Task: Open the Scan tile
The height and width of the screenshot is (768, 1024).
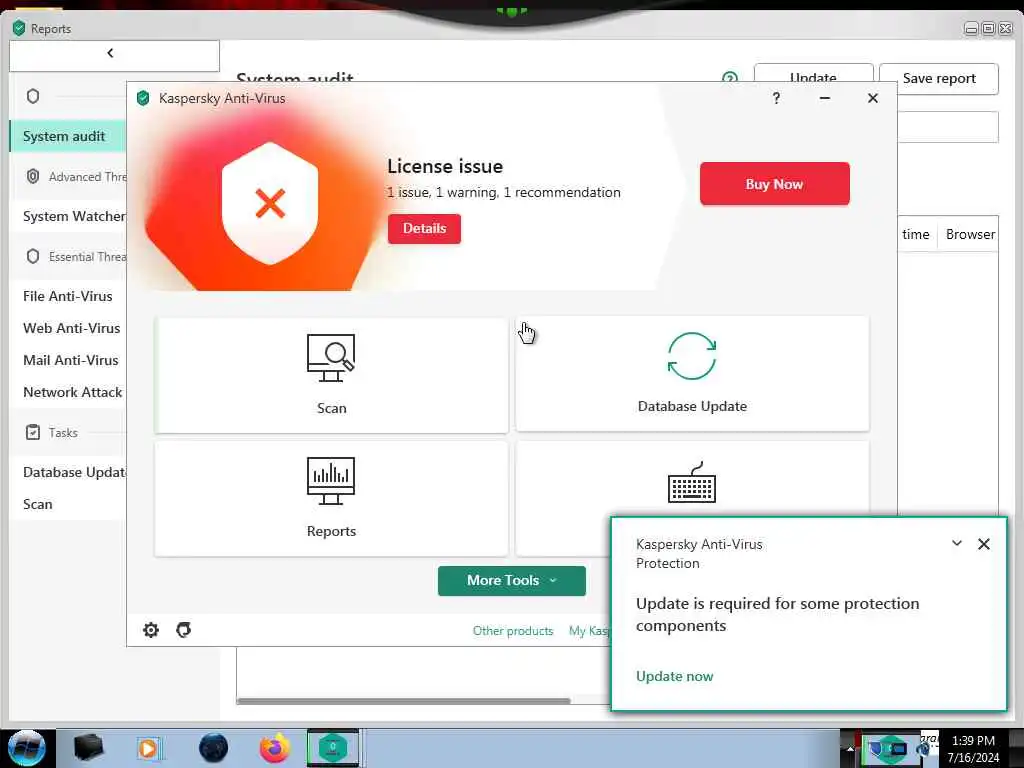Action: click(331, 375)
